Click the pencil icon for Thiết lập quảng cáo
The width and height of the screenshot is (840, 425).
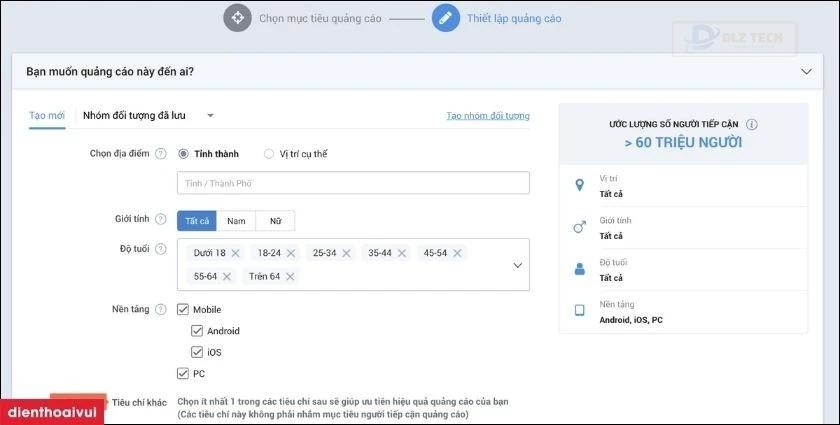pyautogui.click(x=446, y=18)
